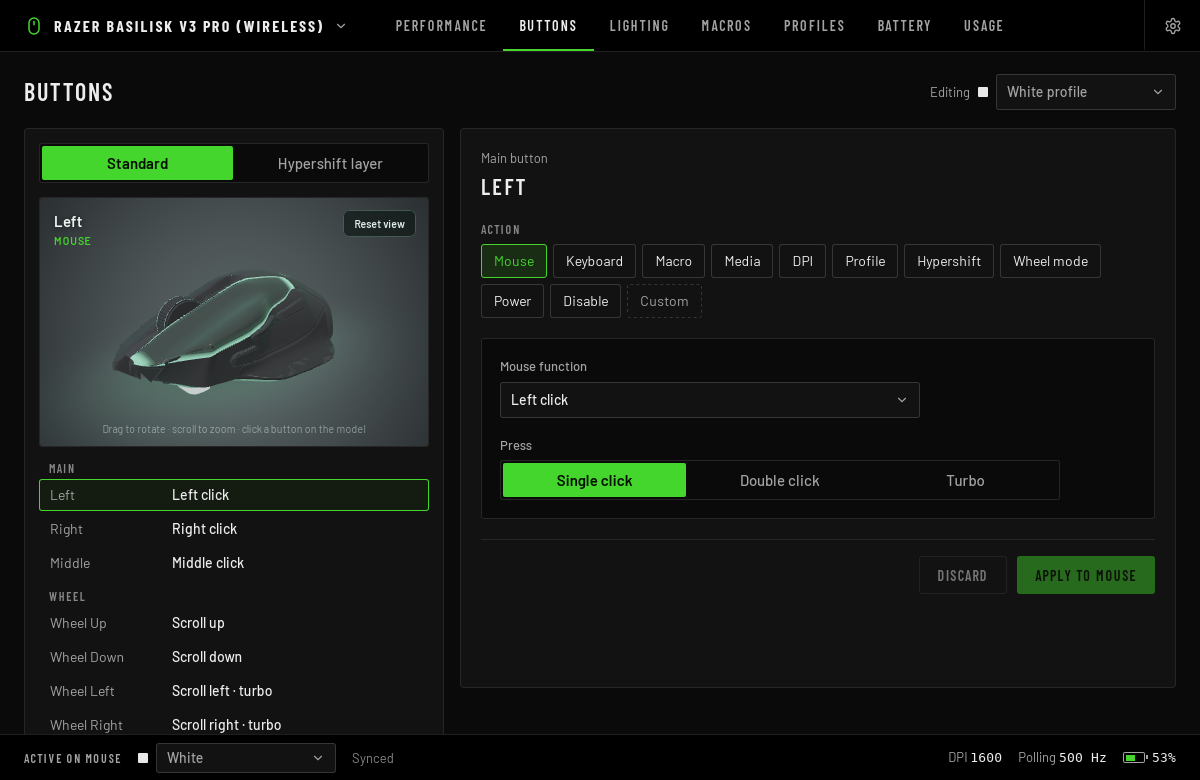Select the Right click button row
Viewport: 1200px width, 780px height.
click(x=234, y=529)
